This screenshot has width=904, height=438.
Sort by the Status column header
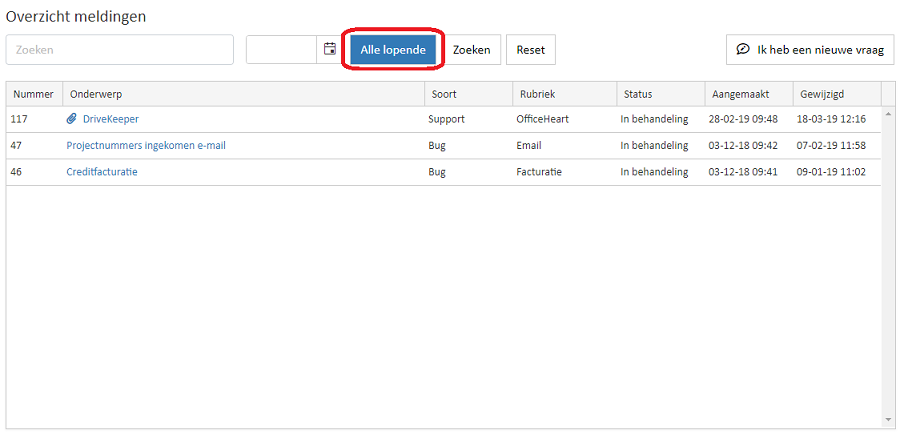coord(660,94)
